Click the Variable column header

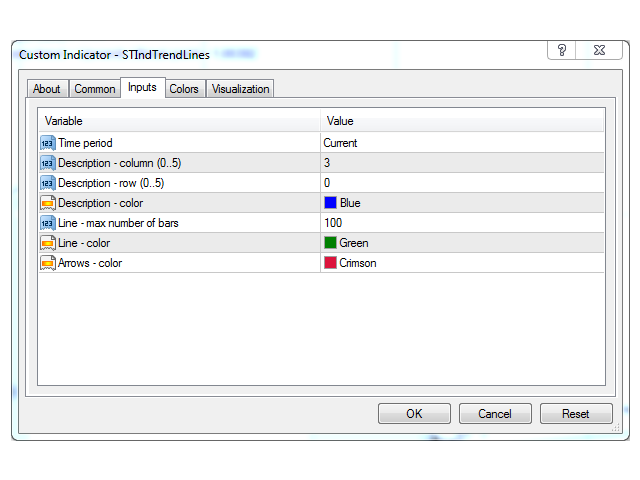[x=179, y=121]
